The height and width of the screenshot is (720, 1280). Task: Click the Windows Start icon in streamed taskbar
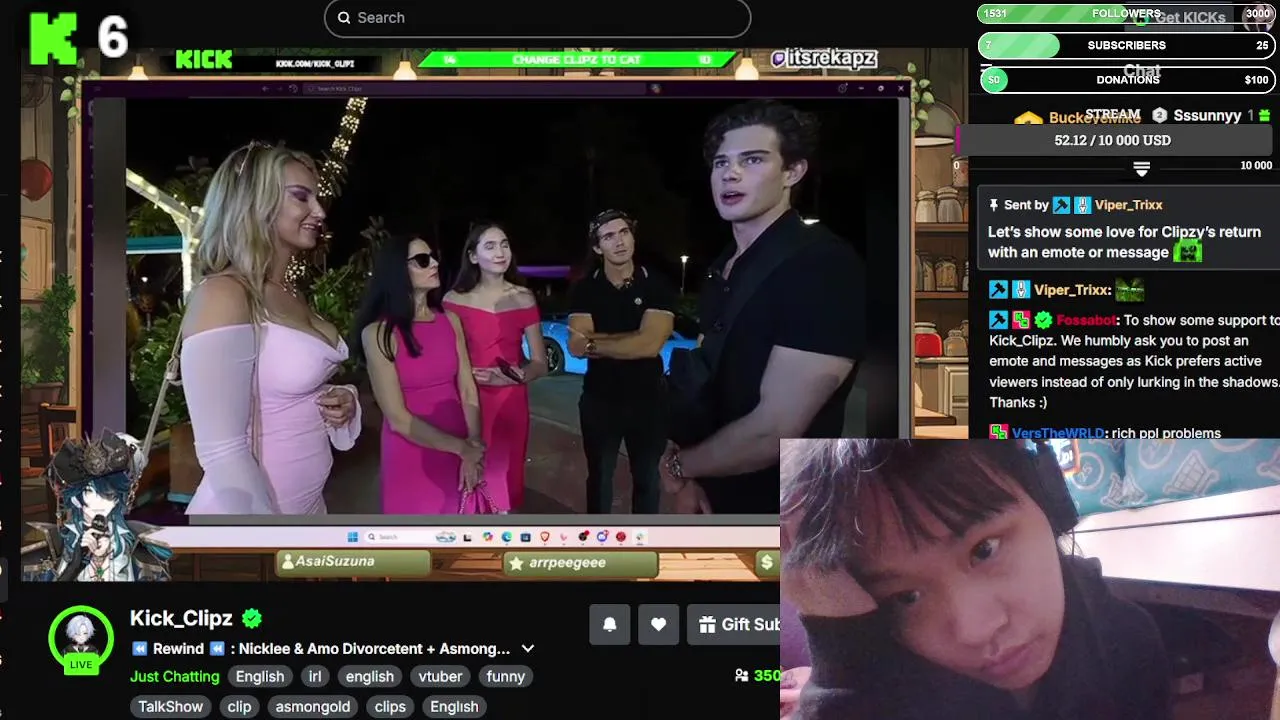coord(352,537)
